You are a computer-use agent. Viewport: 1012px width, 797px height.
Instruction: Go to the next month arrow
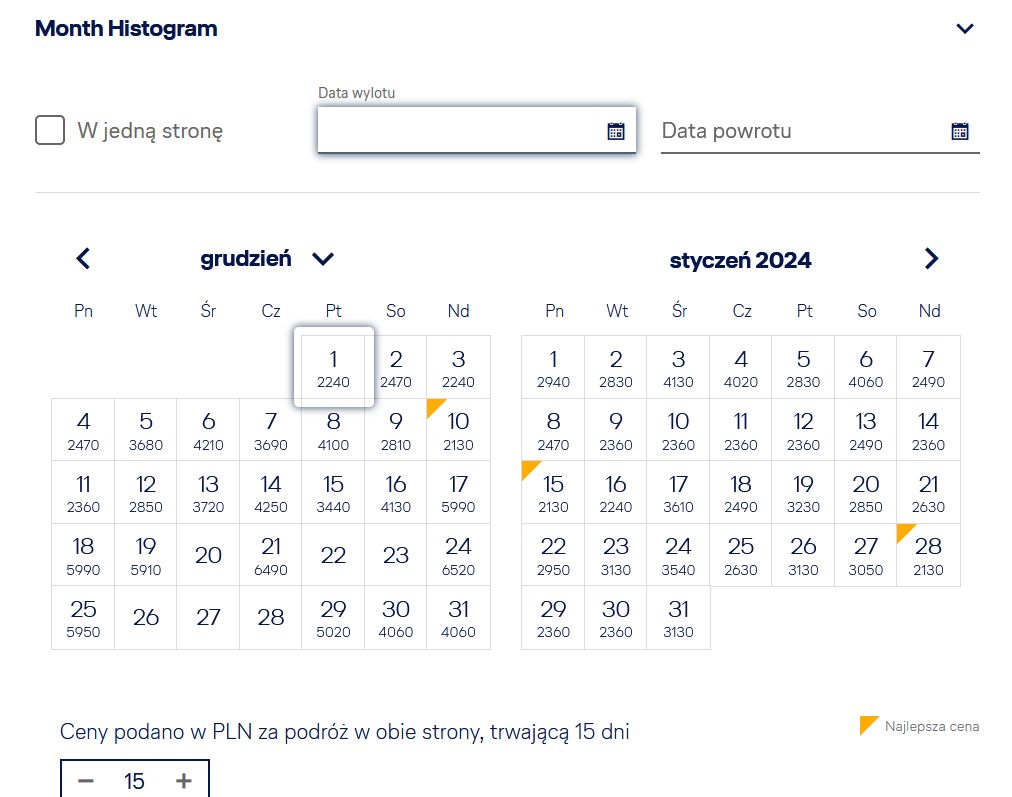pyautogui.click(x=931, y=259)
